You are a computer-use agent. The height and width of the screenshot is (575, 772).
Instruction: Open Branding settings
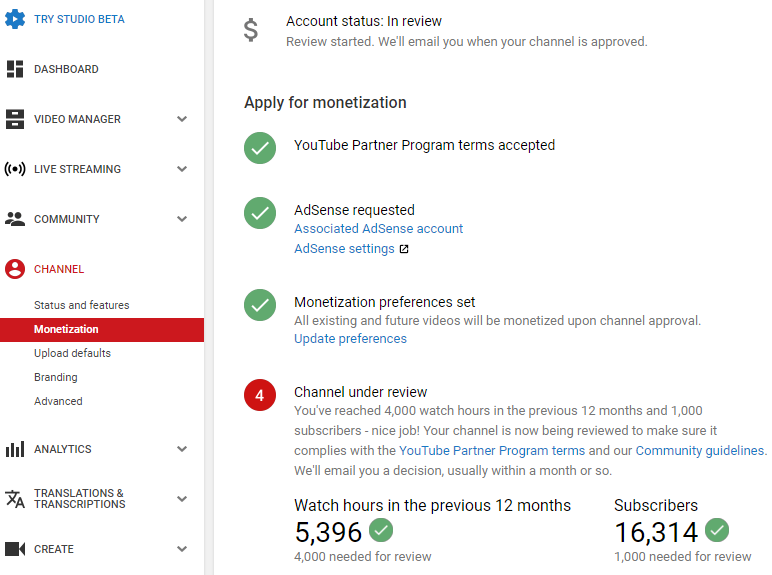pos(56,378)
